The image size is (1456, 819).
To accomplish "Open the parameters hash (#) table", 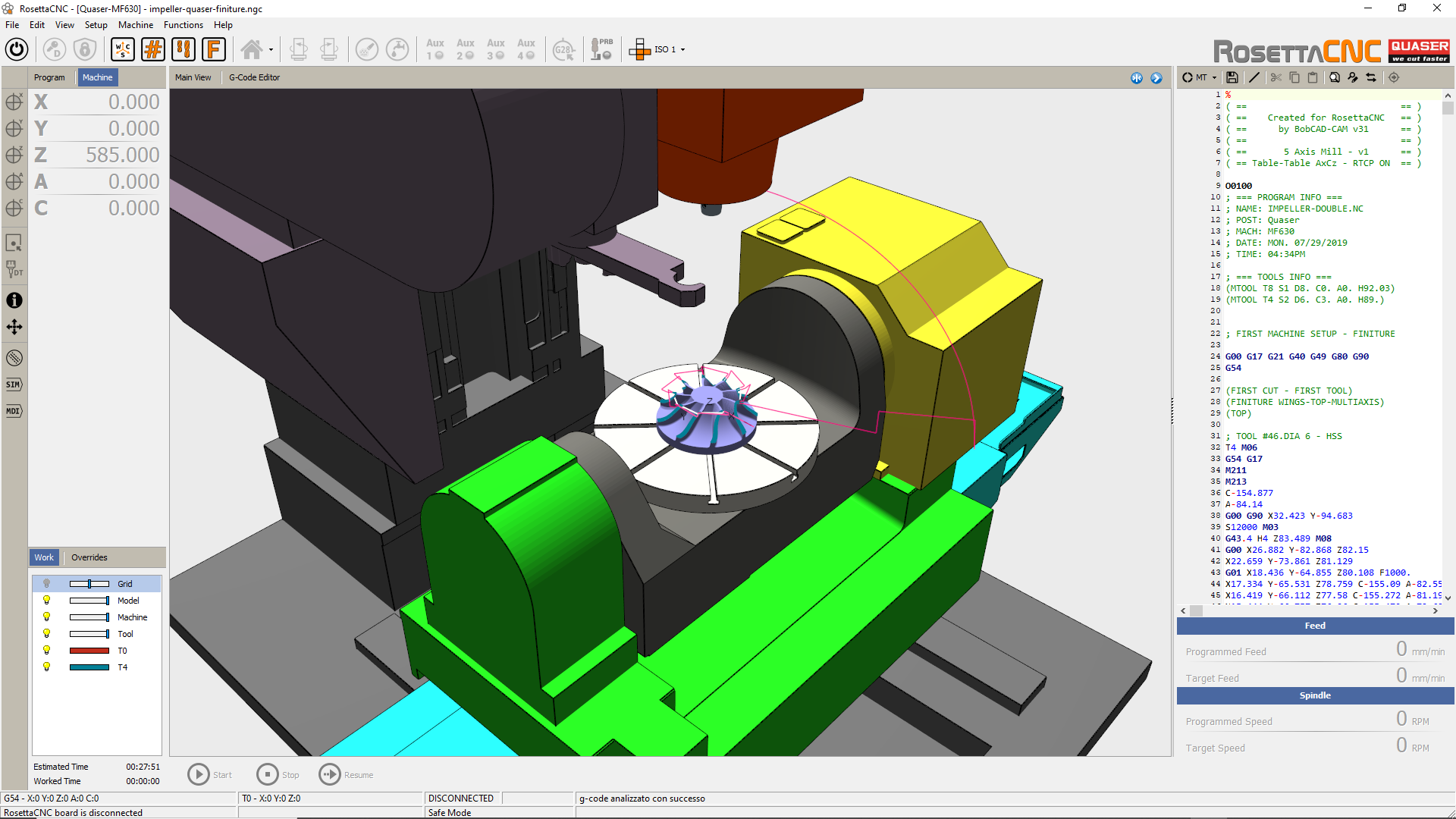I will tap(153, 49).
